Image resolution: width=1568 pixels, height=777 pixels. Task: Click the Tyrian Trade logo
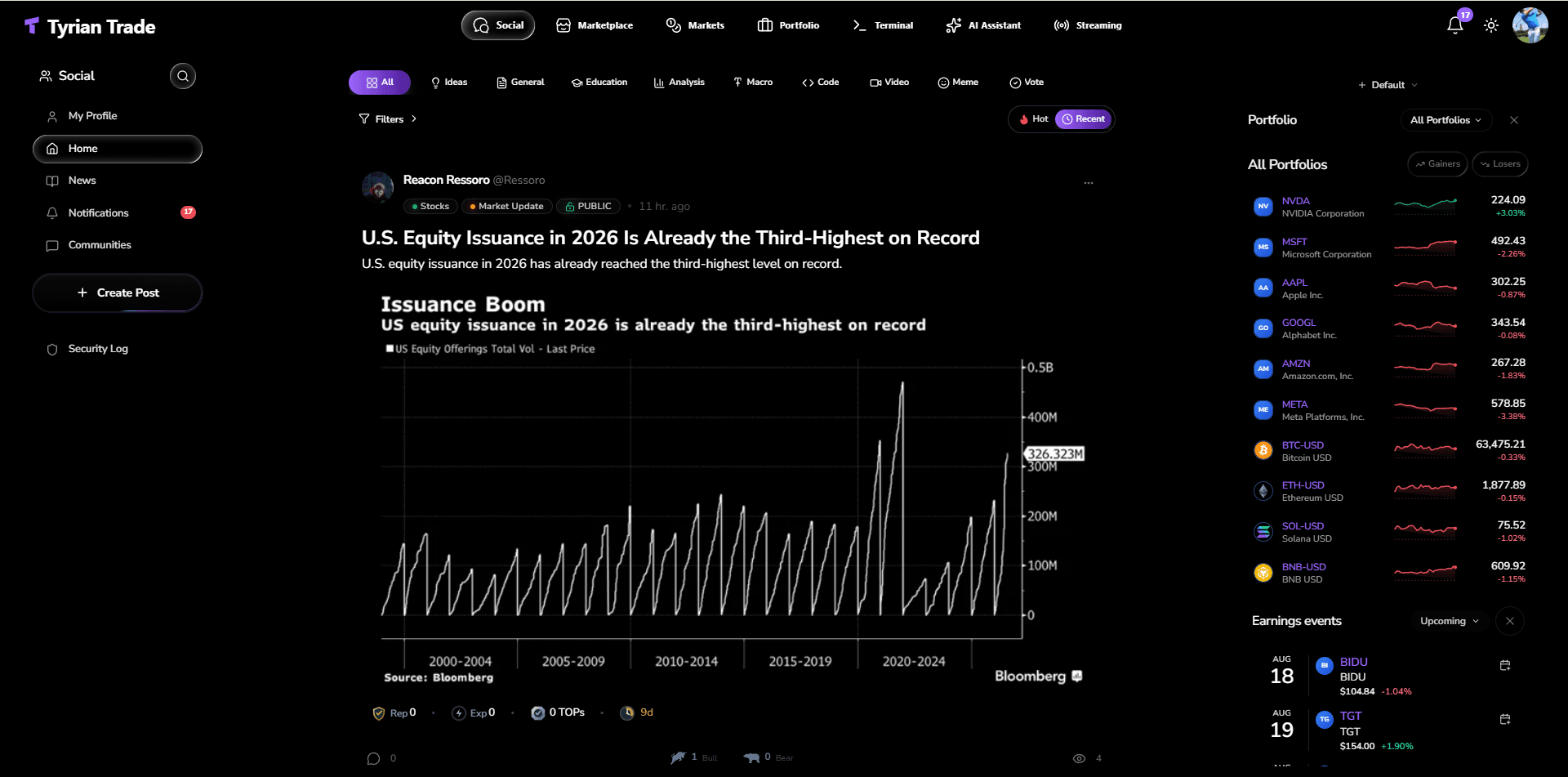[x=90, y=27]
